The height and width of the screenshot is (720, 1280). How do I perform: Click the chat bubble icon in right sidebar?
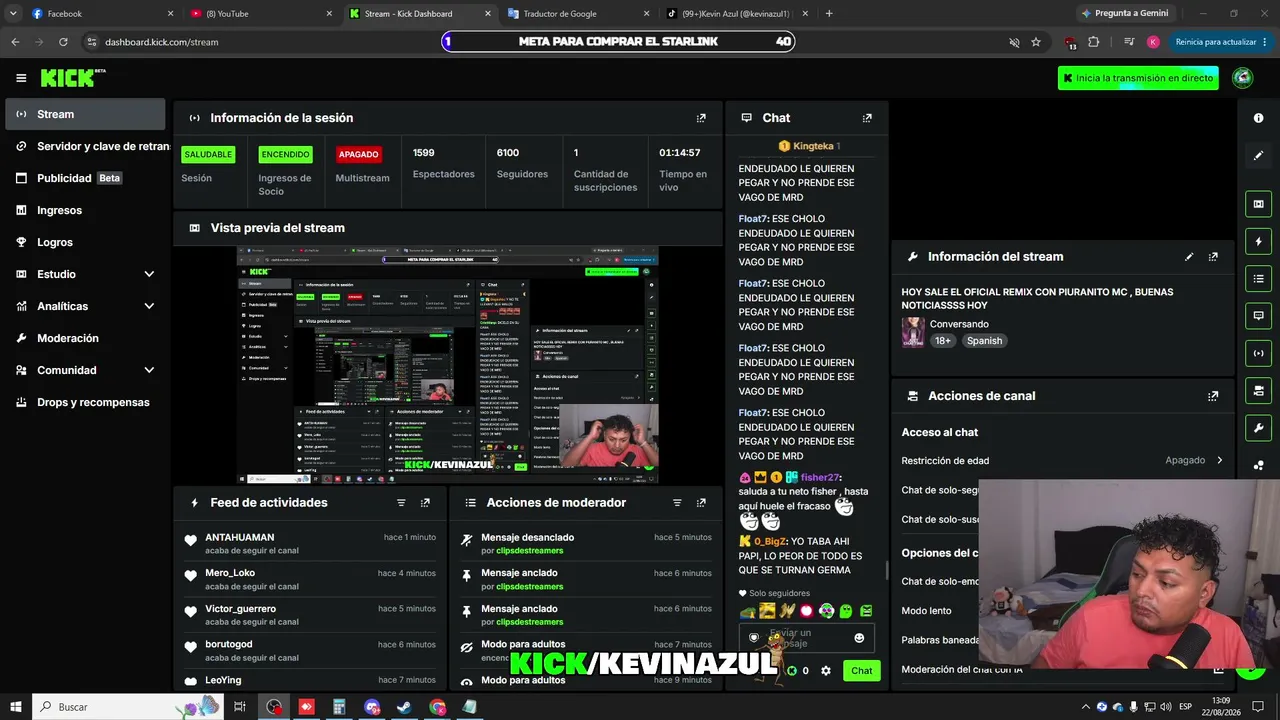(1258, 315)
